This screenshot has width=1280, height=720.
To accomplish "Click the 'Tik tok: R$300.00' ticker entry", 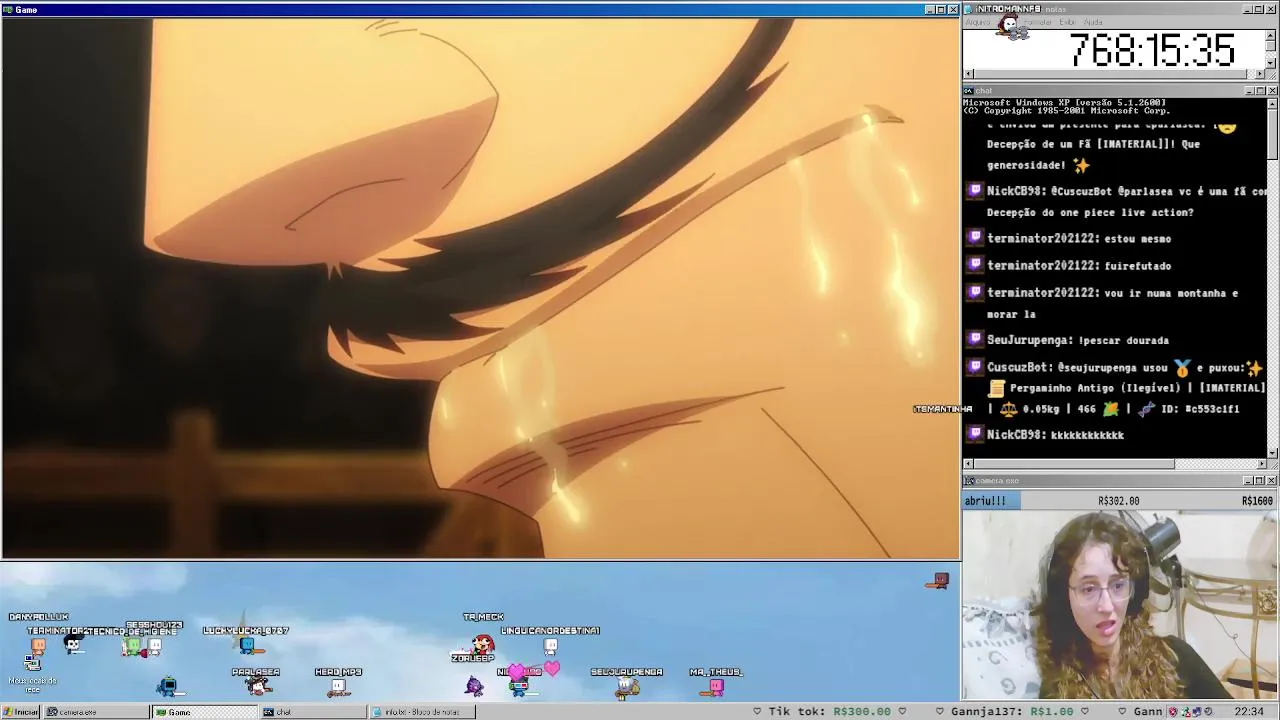I will click(828, 711).
